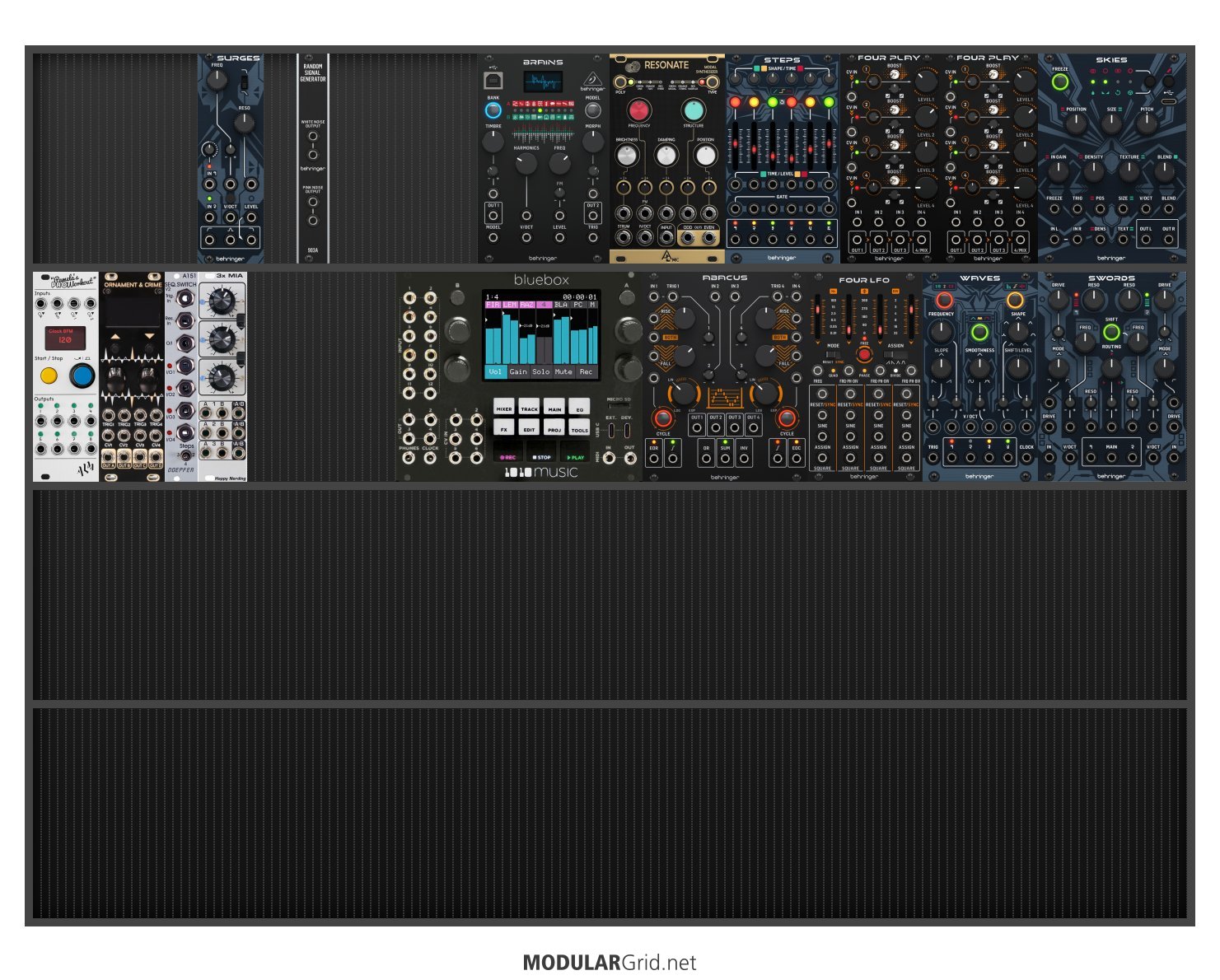Click the bluebox B button
Image resolution: width=1220 pixels, height=980 pixels.
click(x=458, y=298)
